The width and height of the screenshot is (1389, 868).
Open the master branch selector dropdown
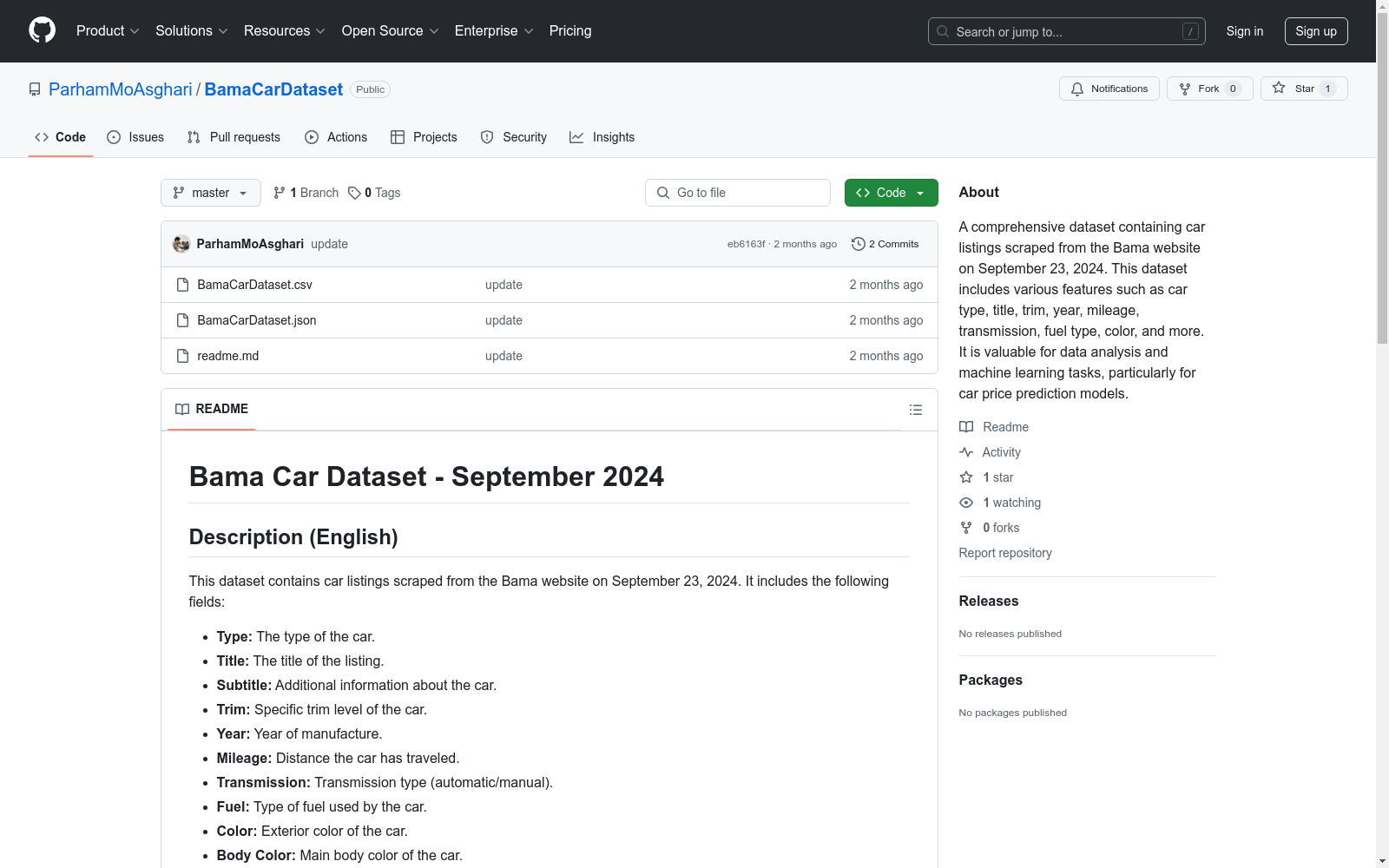(x=211, y=193)
